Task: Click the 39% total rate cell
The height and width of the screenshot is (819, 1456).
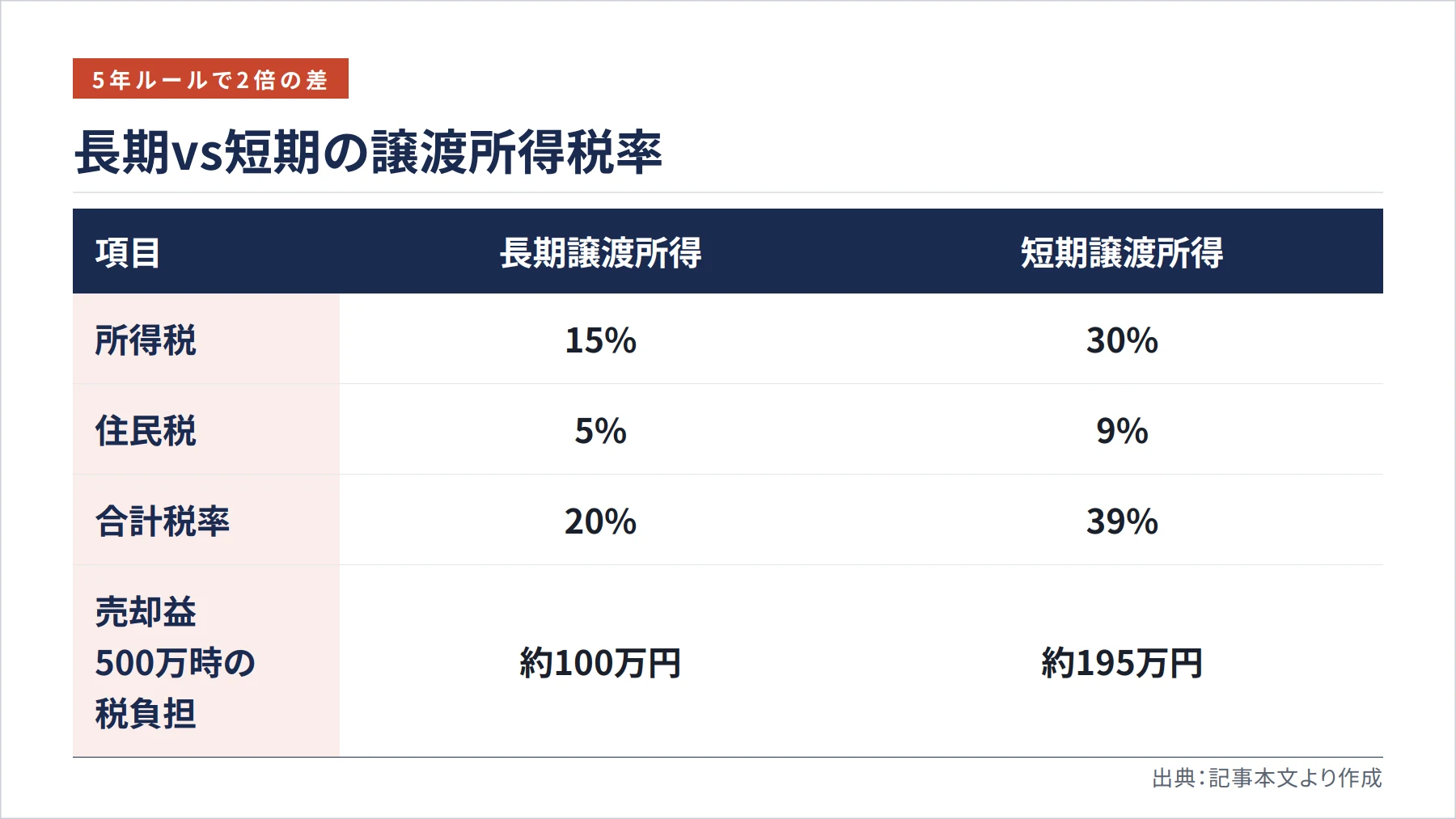Action: pyautogui.click(x=1122, y=521)
